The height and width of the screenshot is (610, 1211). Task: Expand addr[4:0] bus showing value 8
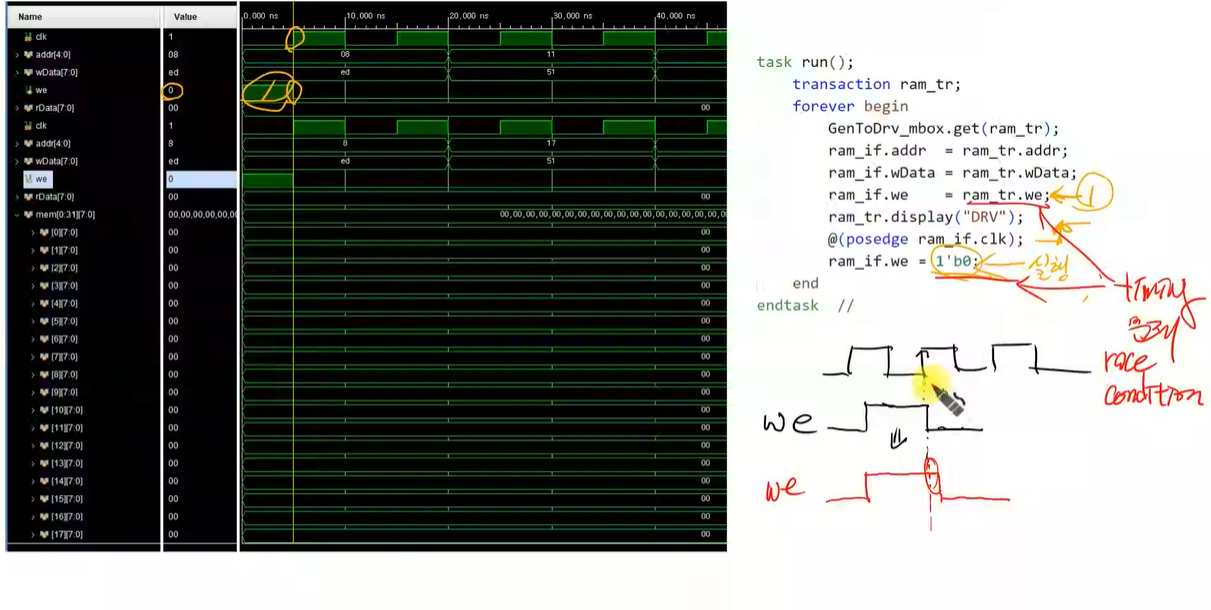(17, 143)
